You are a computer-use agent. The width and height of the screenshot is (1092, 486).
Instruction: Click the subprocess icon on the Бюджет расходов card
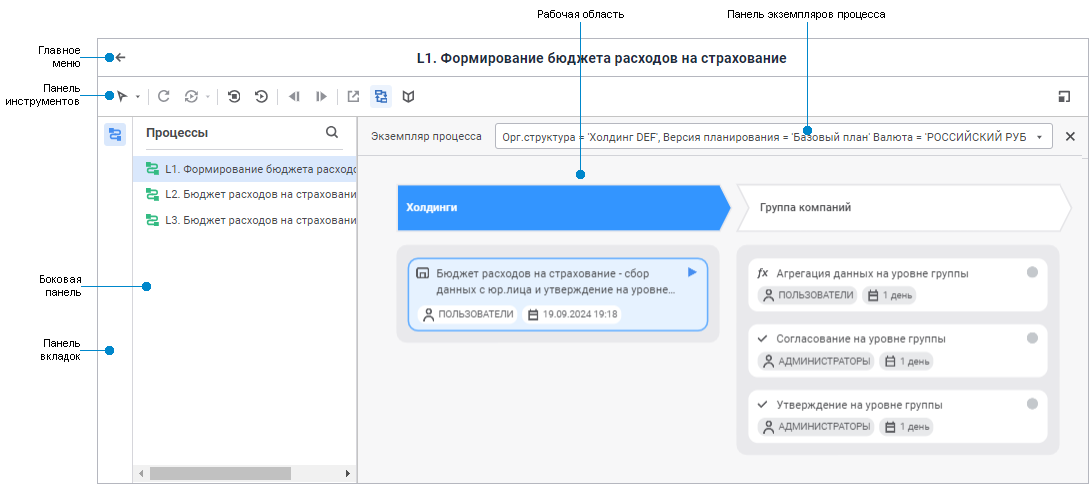pyautogui.click(x=422, y=273)
